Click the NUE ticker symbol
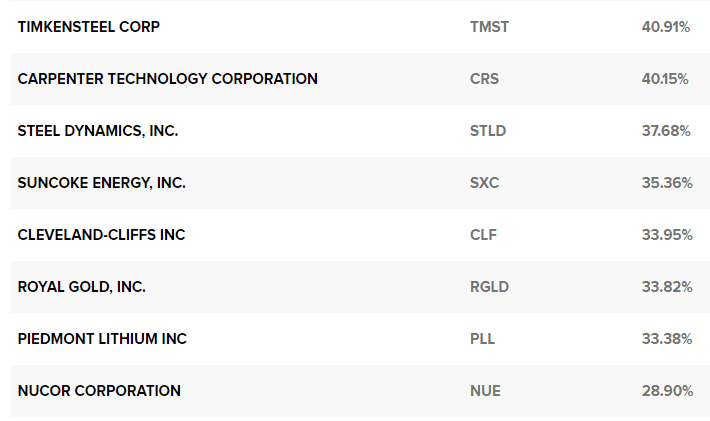The image size is (710, 421). (x=485, y=391)
